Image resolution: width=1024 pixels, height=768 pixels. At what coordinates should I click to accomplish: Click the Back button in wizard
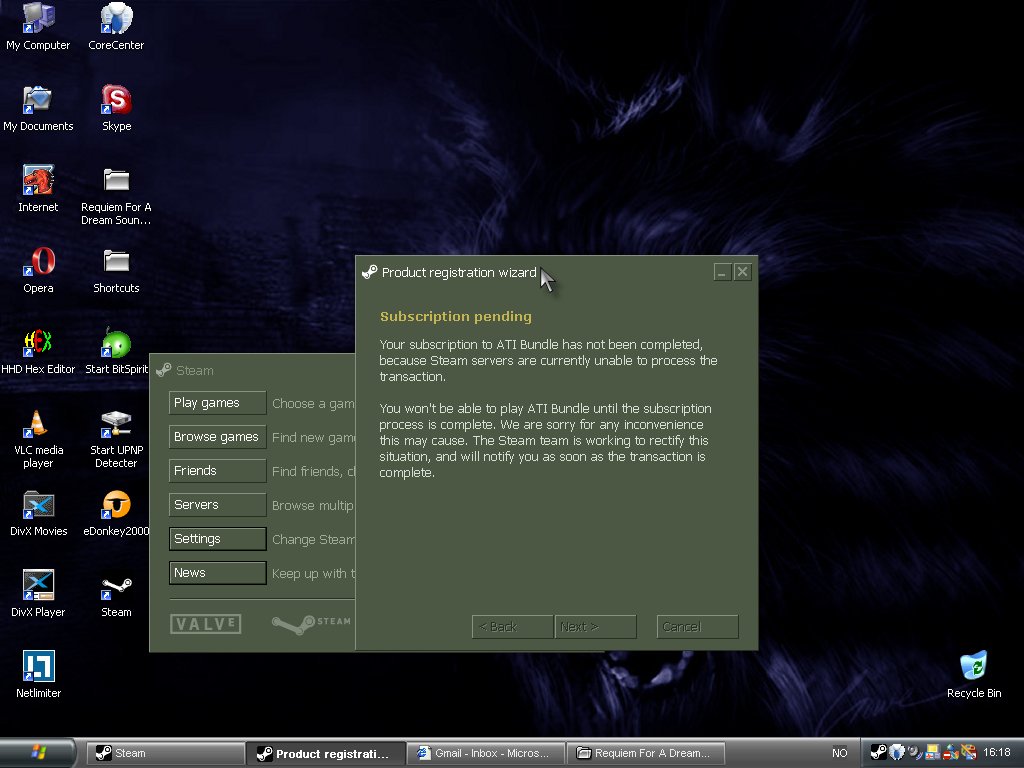click(512, 627)
